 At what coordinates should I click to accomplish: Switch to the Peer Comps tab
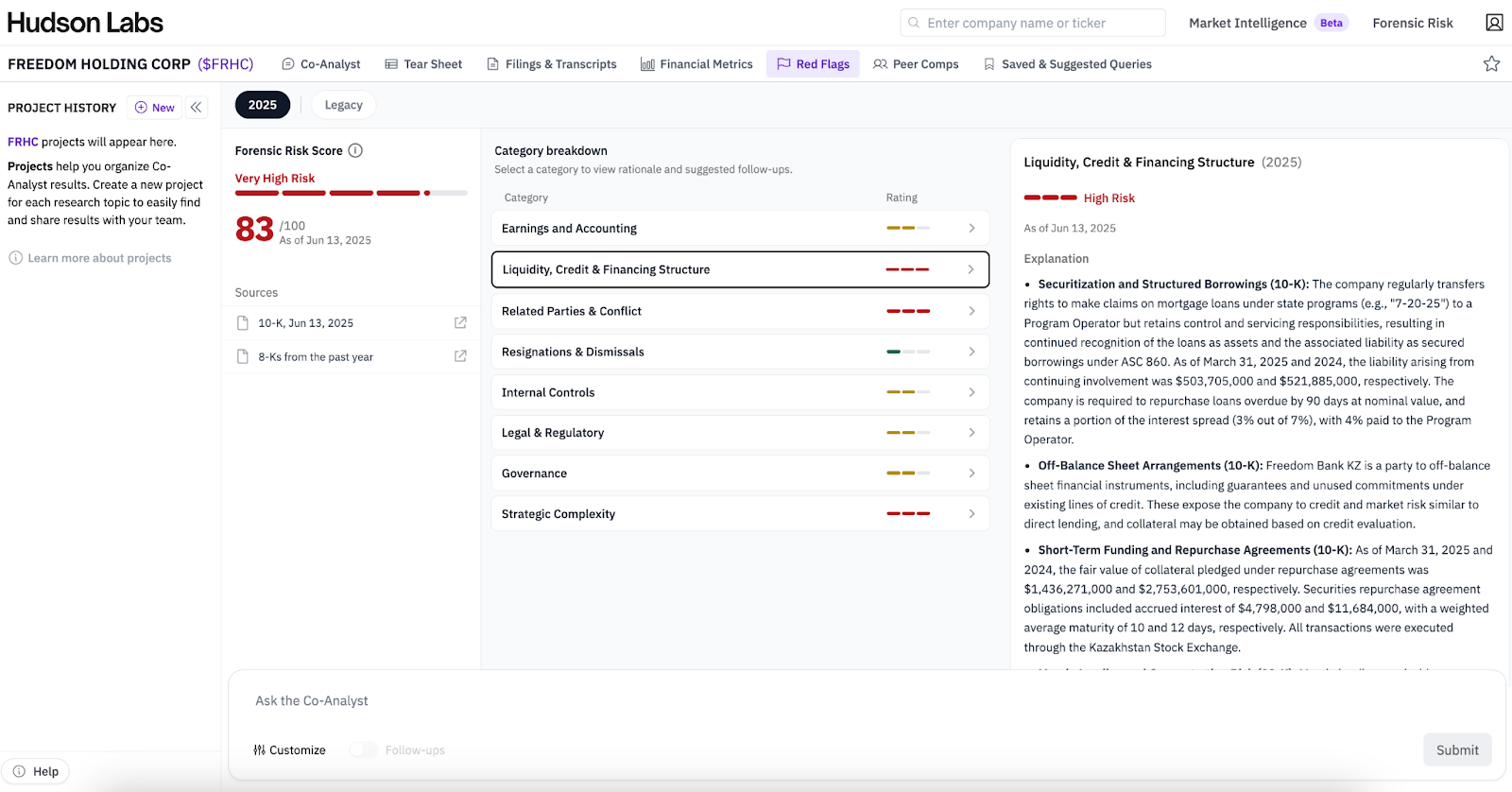click(x=916, y=64)
